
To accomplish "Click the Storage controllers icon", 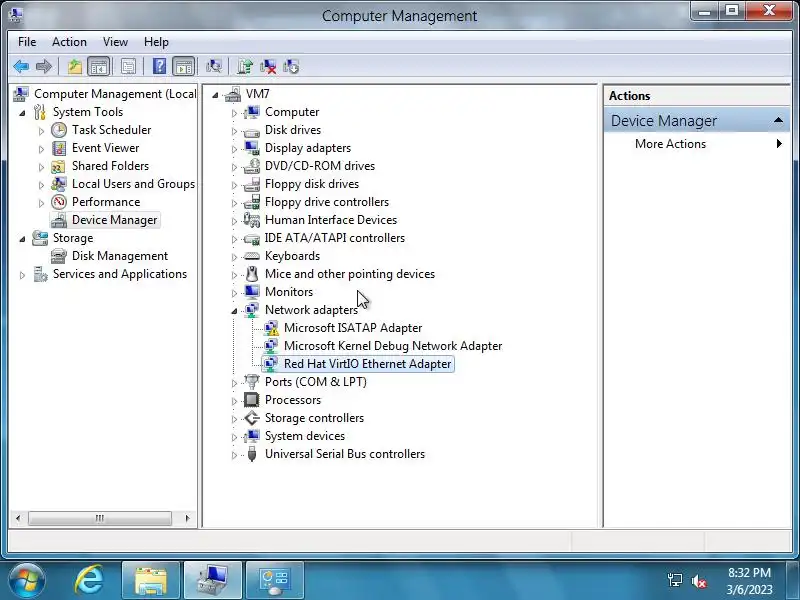I will click(252, 418).
